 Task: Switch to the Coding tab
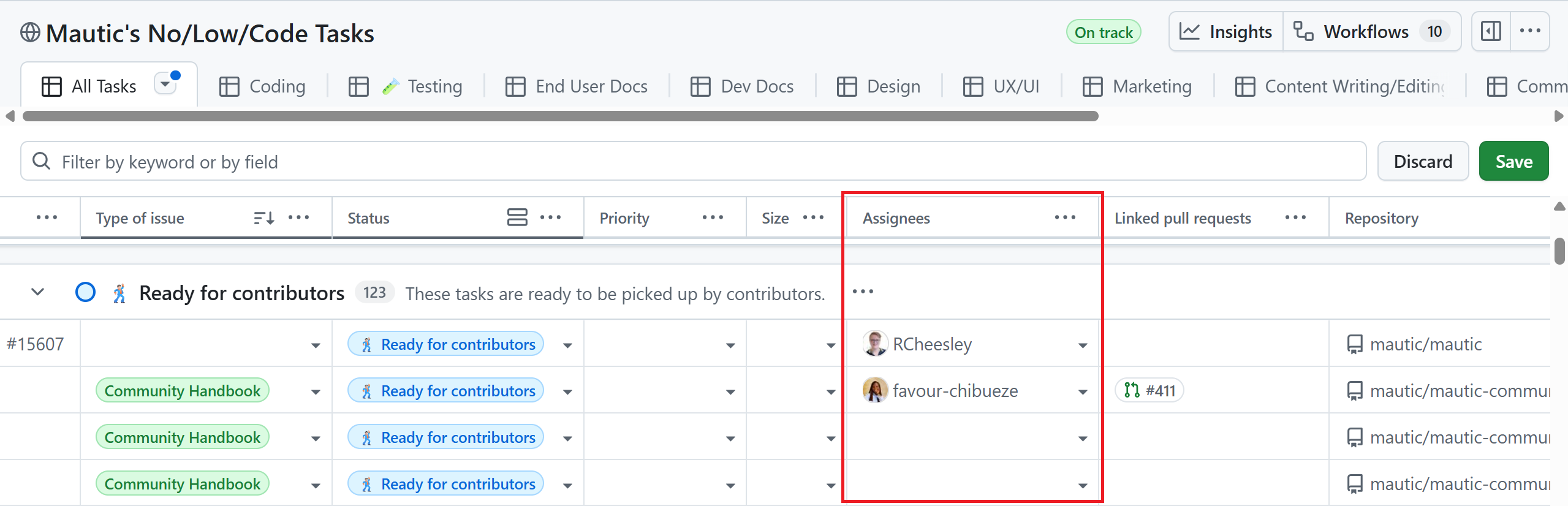(x=262, y=86)
